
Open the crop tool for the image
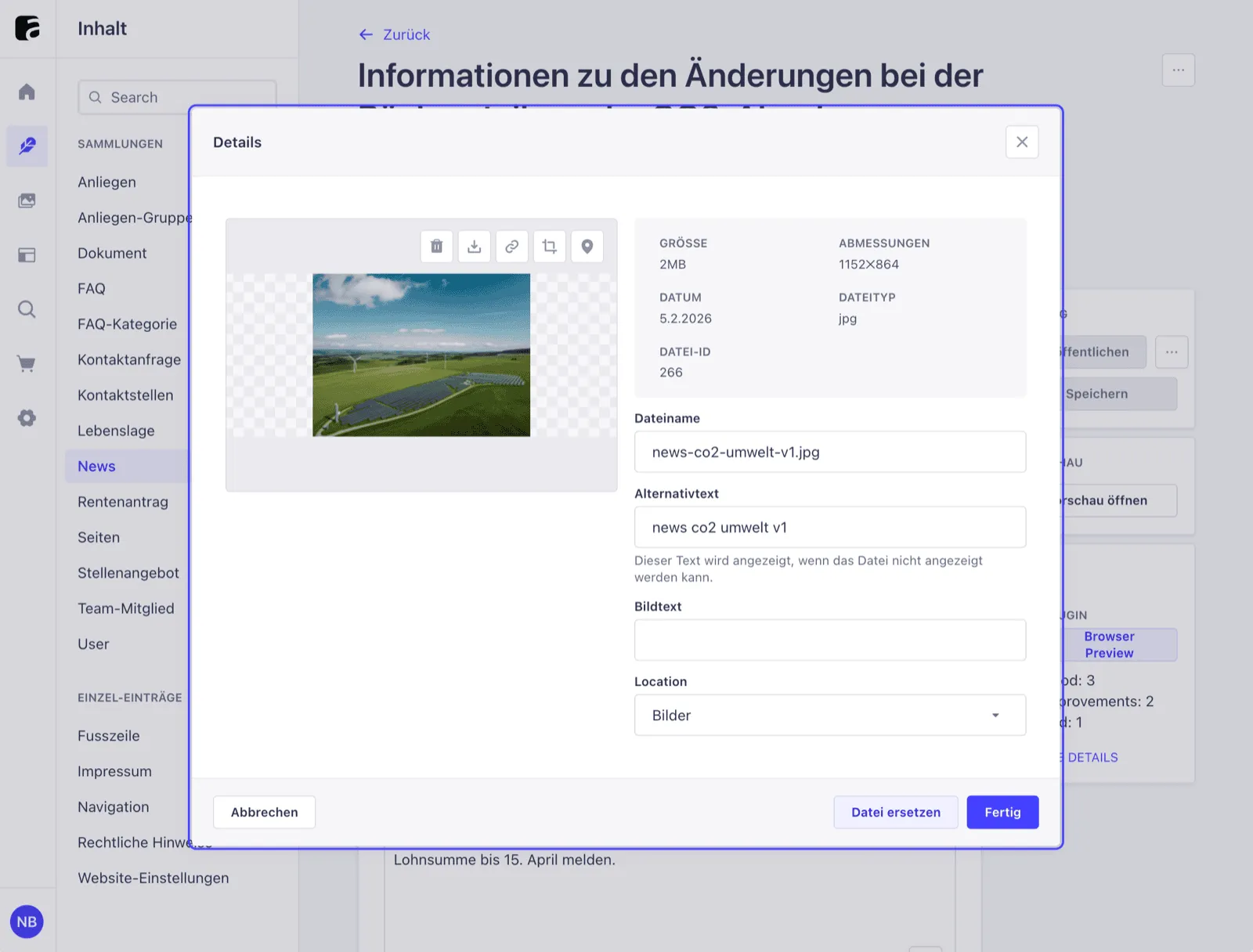click(550, 247)
